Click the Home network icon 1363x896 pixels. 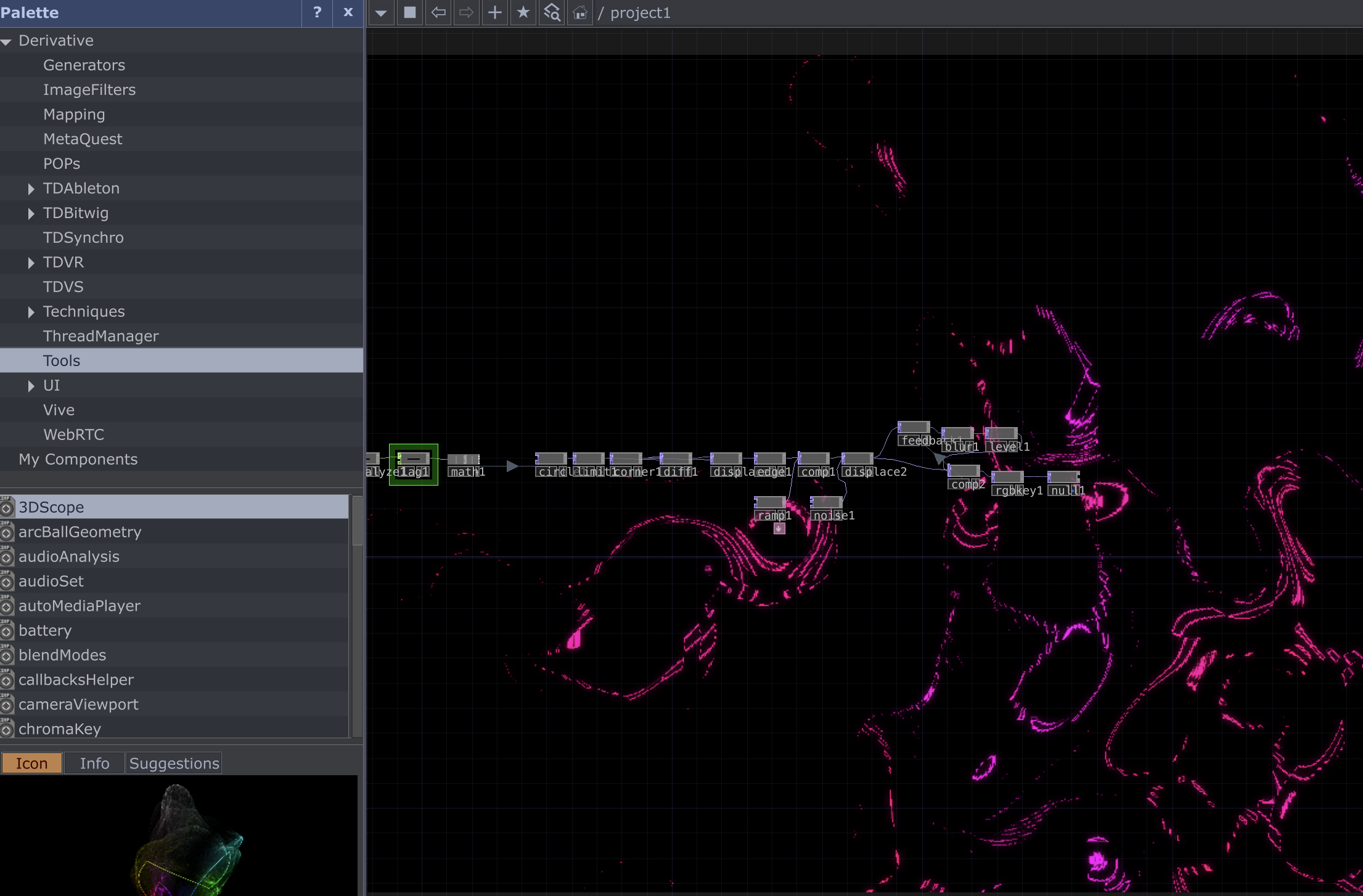[579, 13]
